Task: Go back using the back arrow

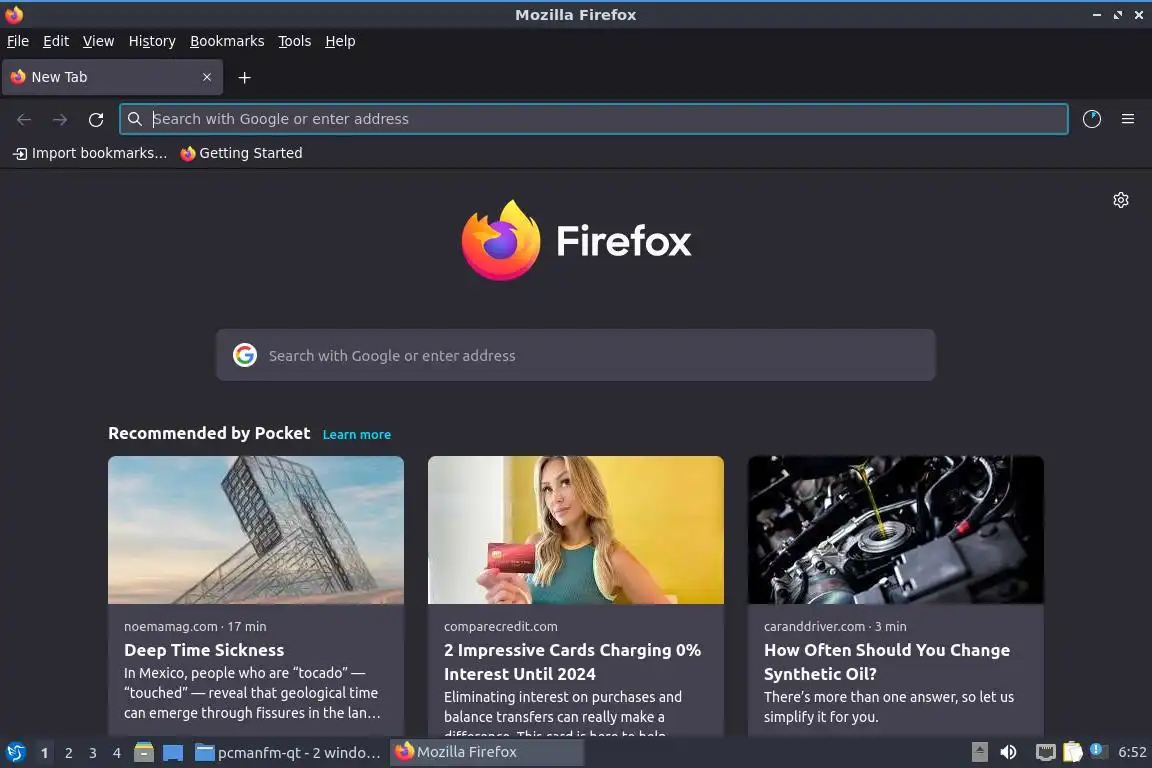Action: tap(24, 119)
